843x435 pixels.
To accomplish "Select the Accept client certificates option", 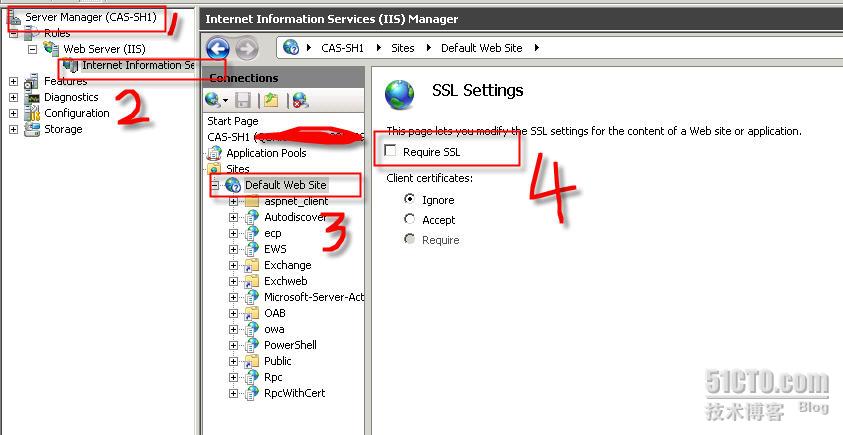I will [410, 219].
